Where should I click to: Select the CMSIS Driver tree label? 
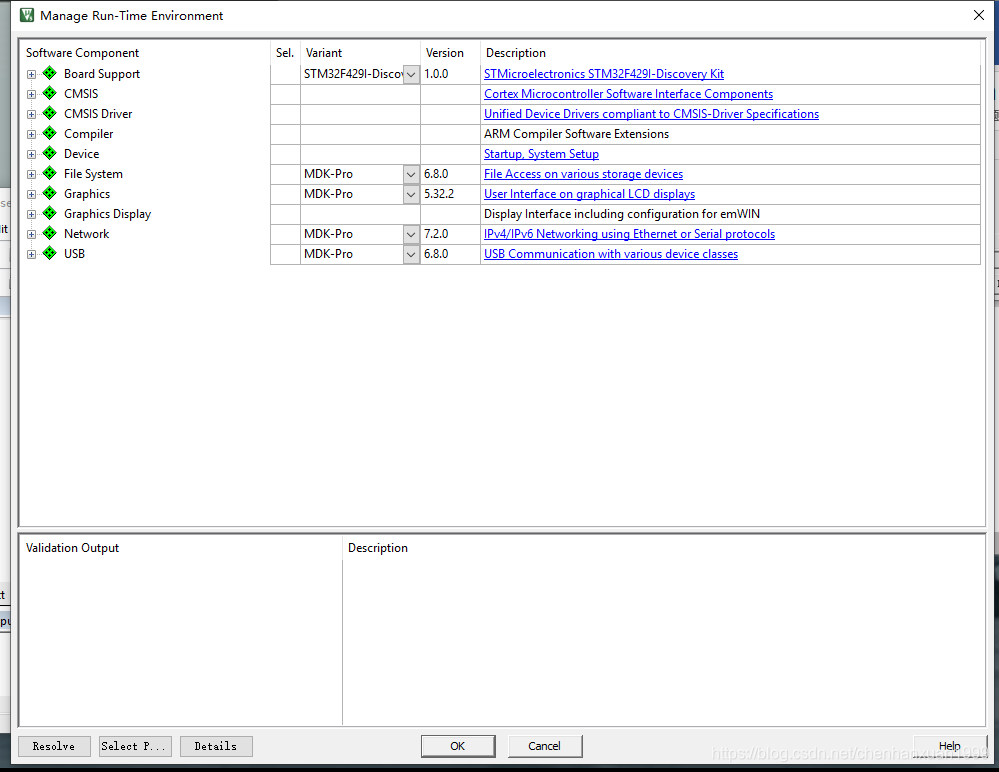pyautogui.click(x=98, y=114)
